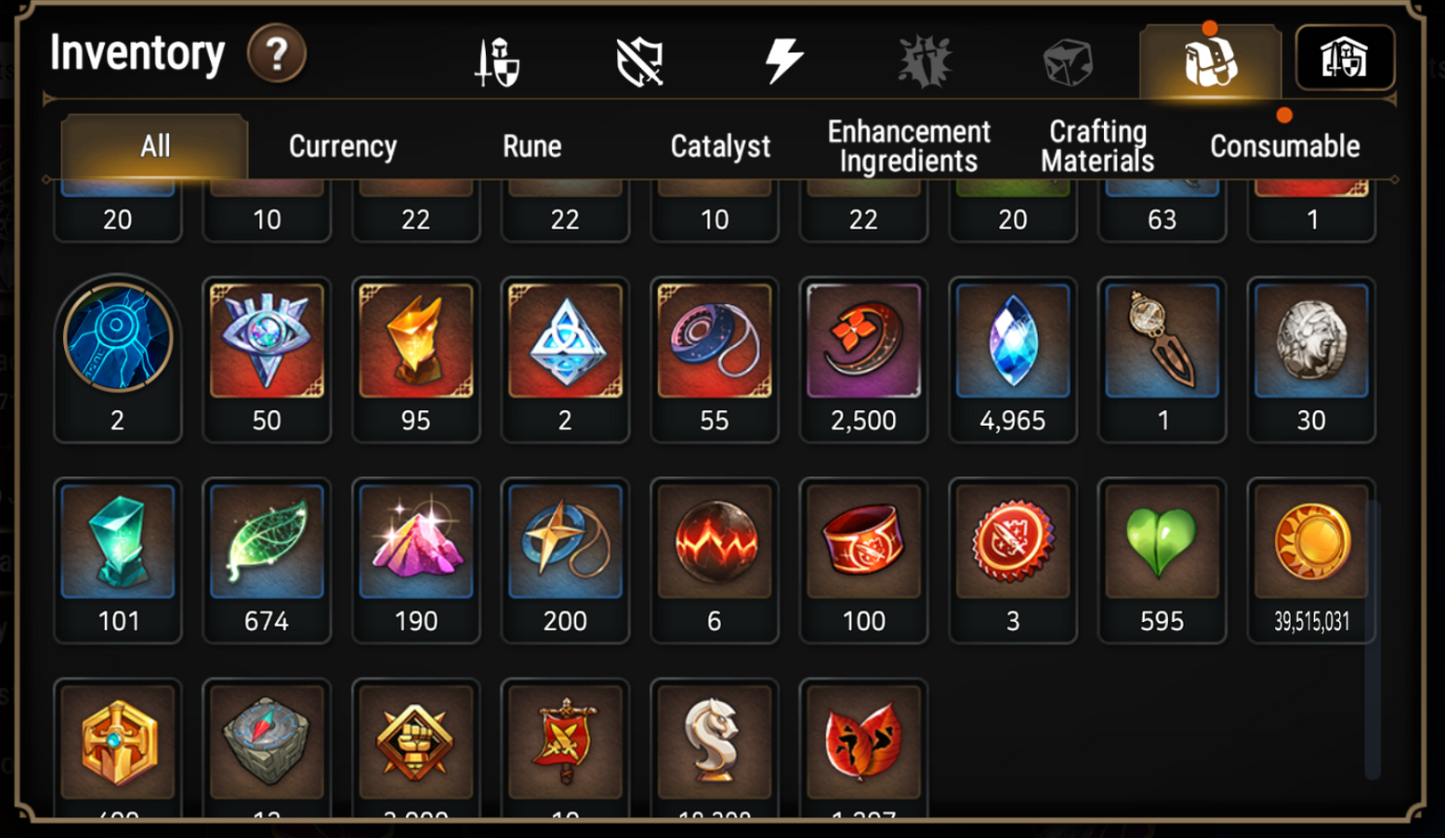Viewport: 1445px width, 838px height.
Task: Open the castle building icon button
Action: pyautogui.click(x=1345, y=58)
